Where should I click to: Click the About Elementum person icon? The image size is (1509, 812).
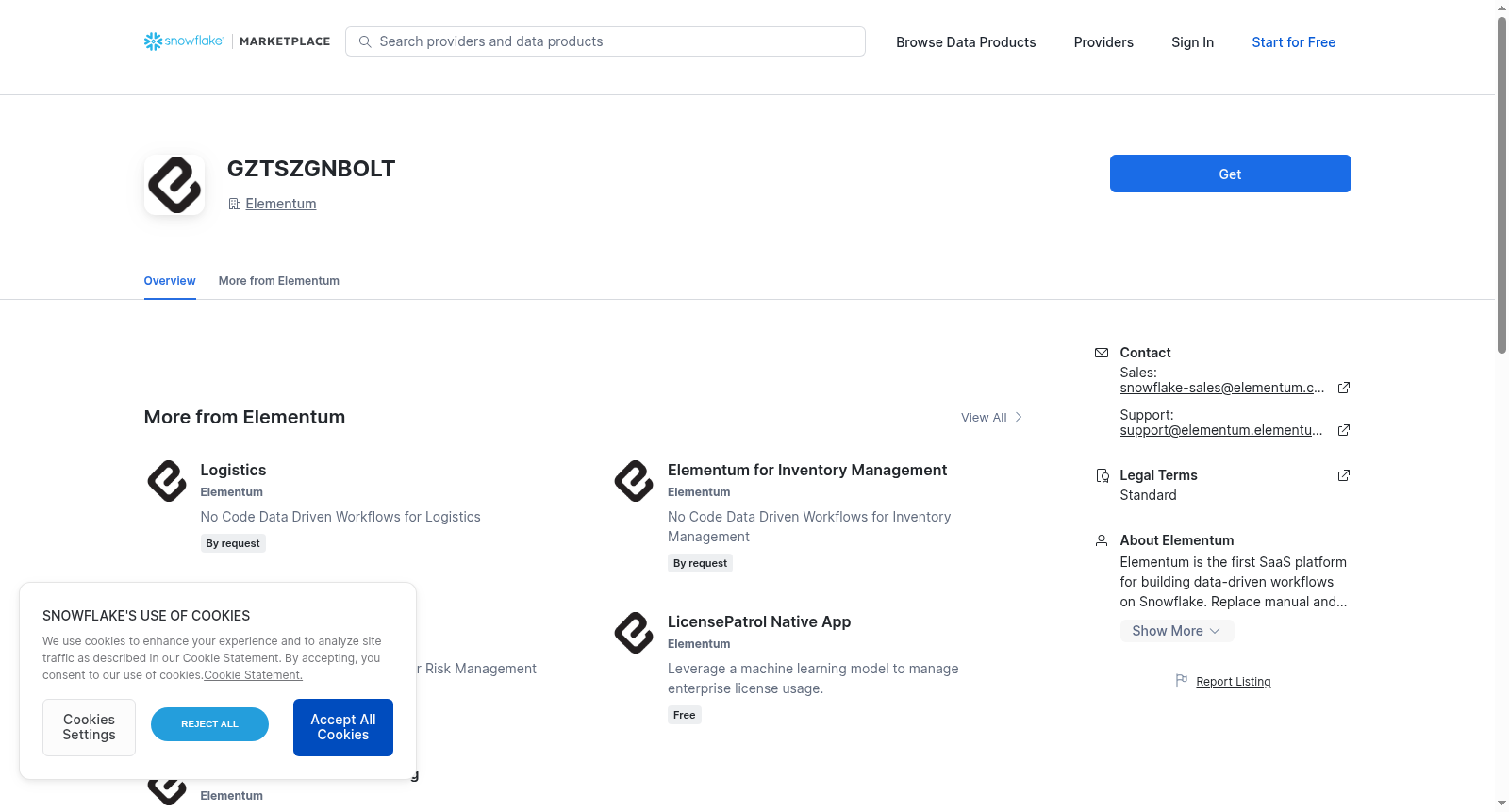[1102, 540]
